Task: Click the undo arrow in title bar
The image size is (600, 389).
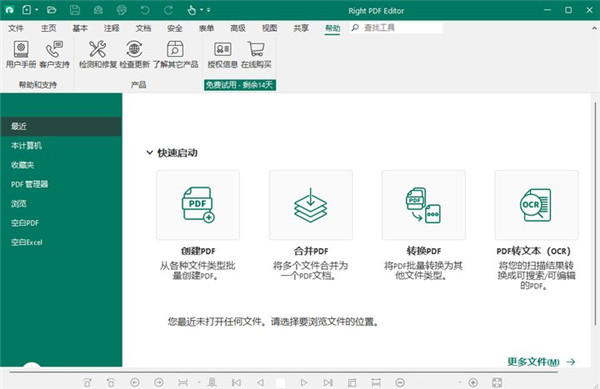Action: pyautogui.click(x=145, y=10)
